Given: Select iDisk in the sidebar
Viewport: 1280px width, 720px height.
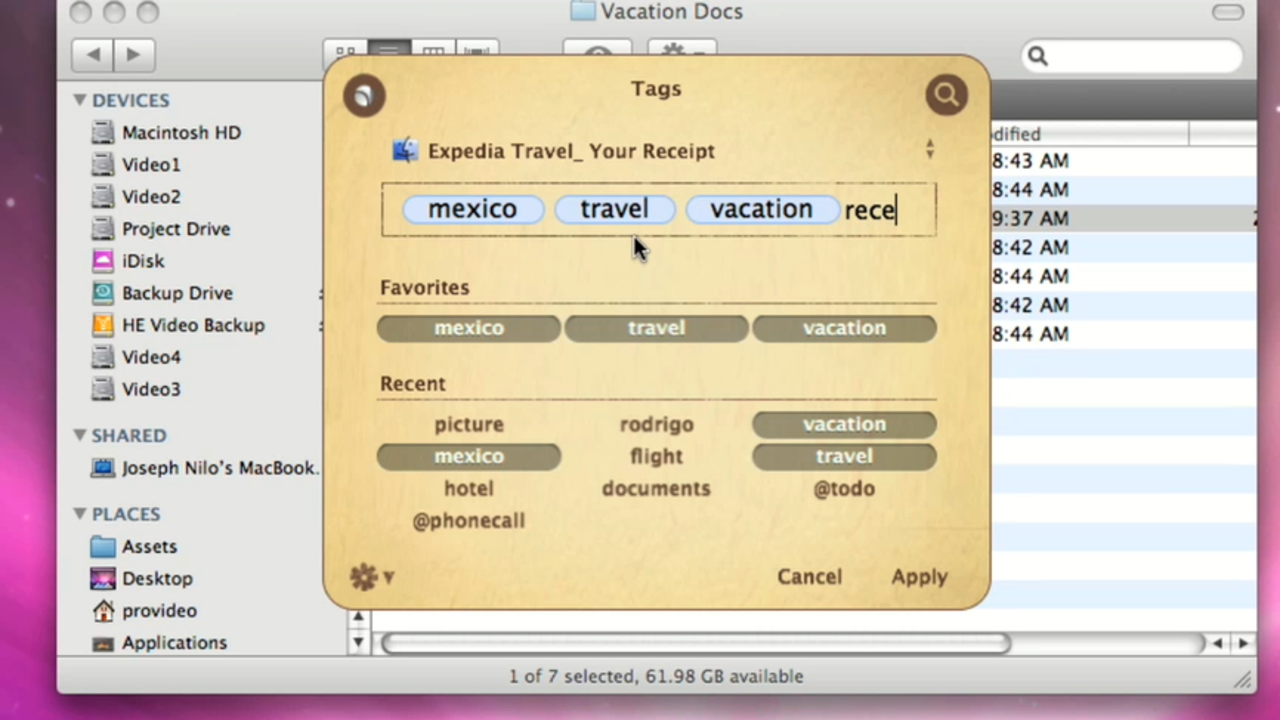Looking at the screenshot, I should click(142, 261).
